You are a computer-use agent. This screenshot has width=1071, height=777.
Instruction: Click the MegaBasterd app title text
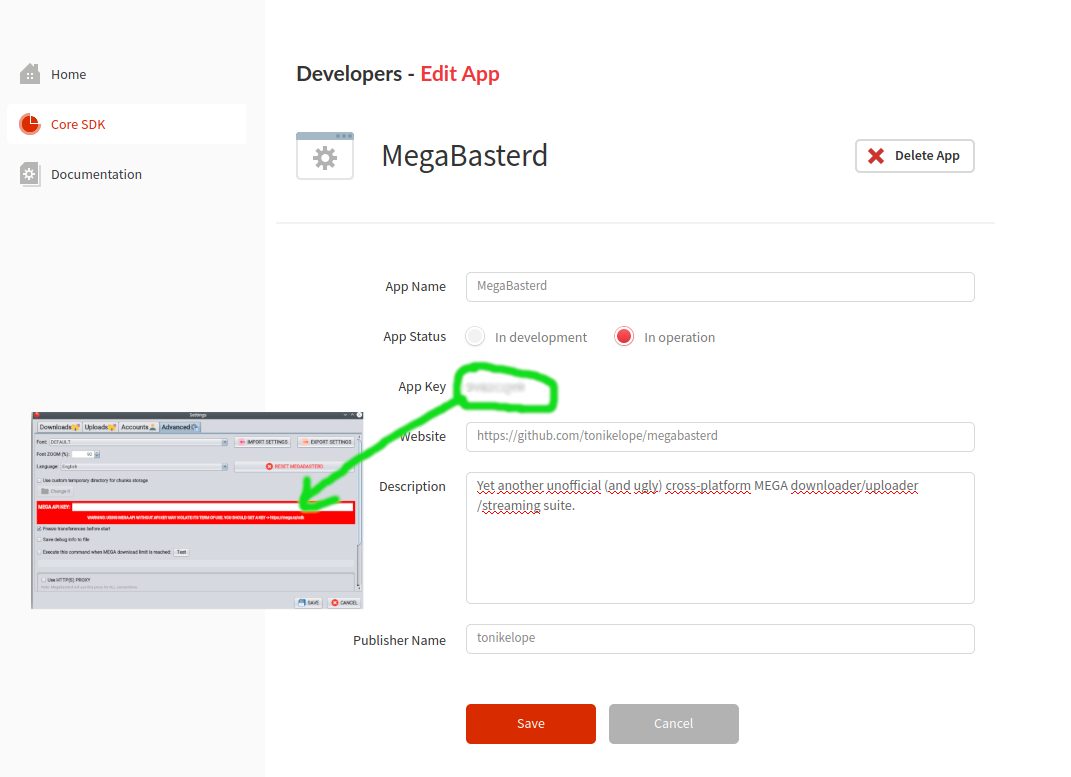pos(464,156)
